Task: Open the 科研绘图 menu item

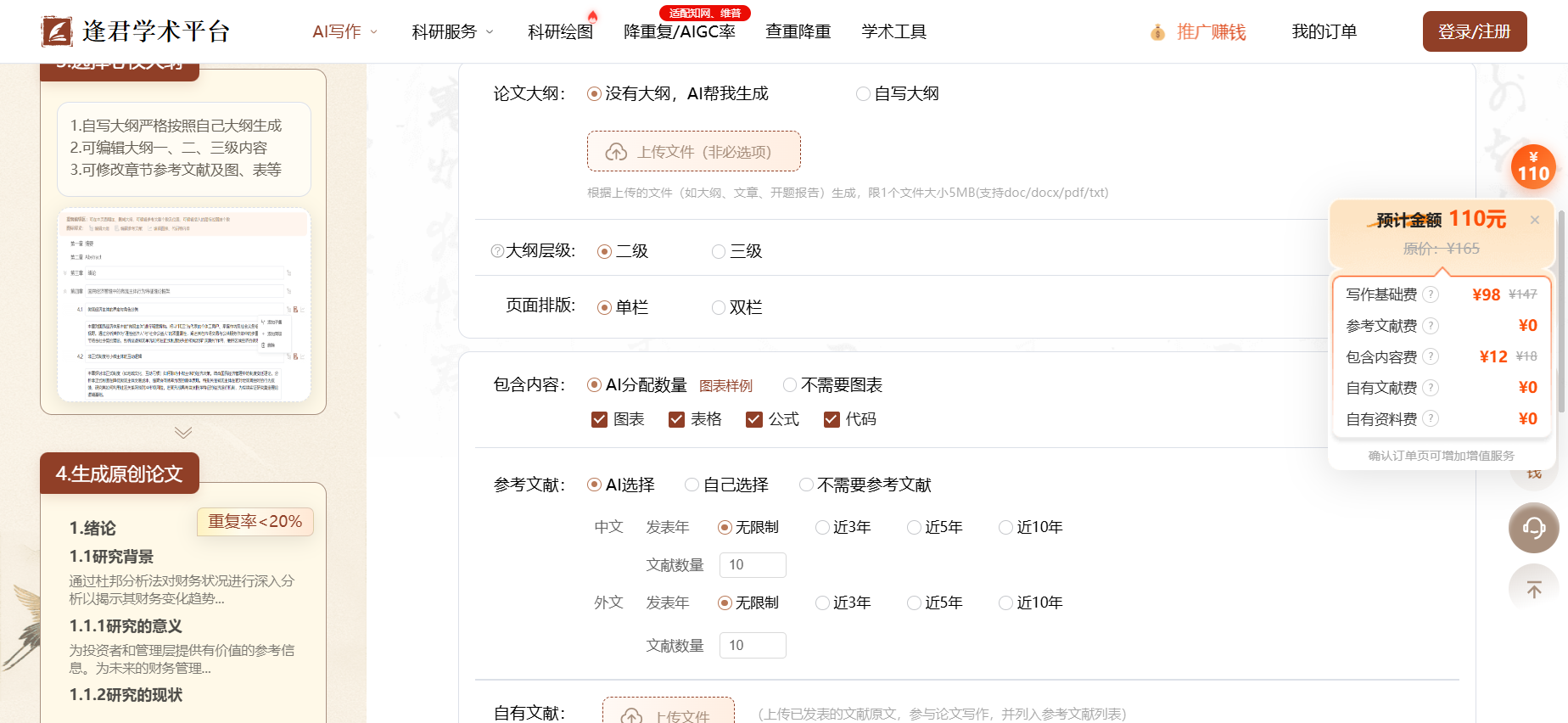Action: tap(560, 31)
